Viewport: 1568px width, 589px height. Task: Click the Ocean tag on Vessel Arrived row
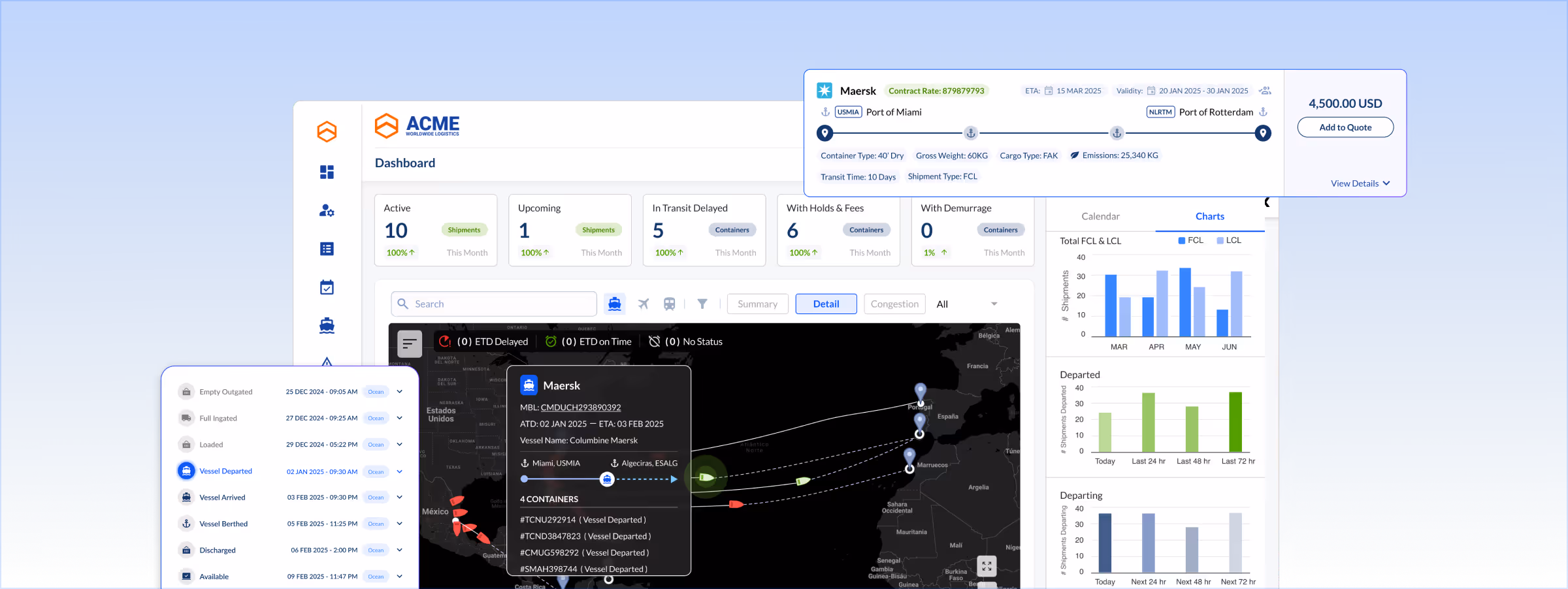(376, 498)
